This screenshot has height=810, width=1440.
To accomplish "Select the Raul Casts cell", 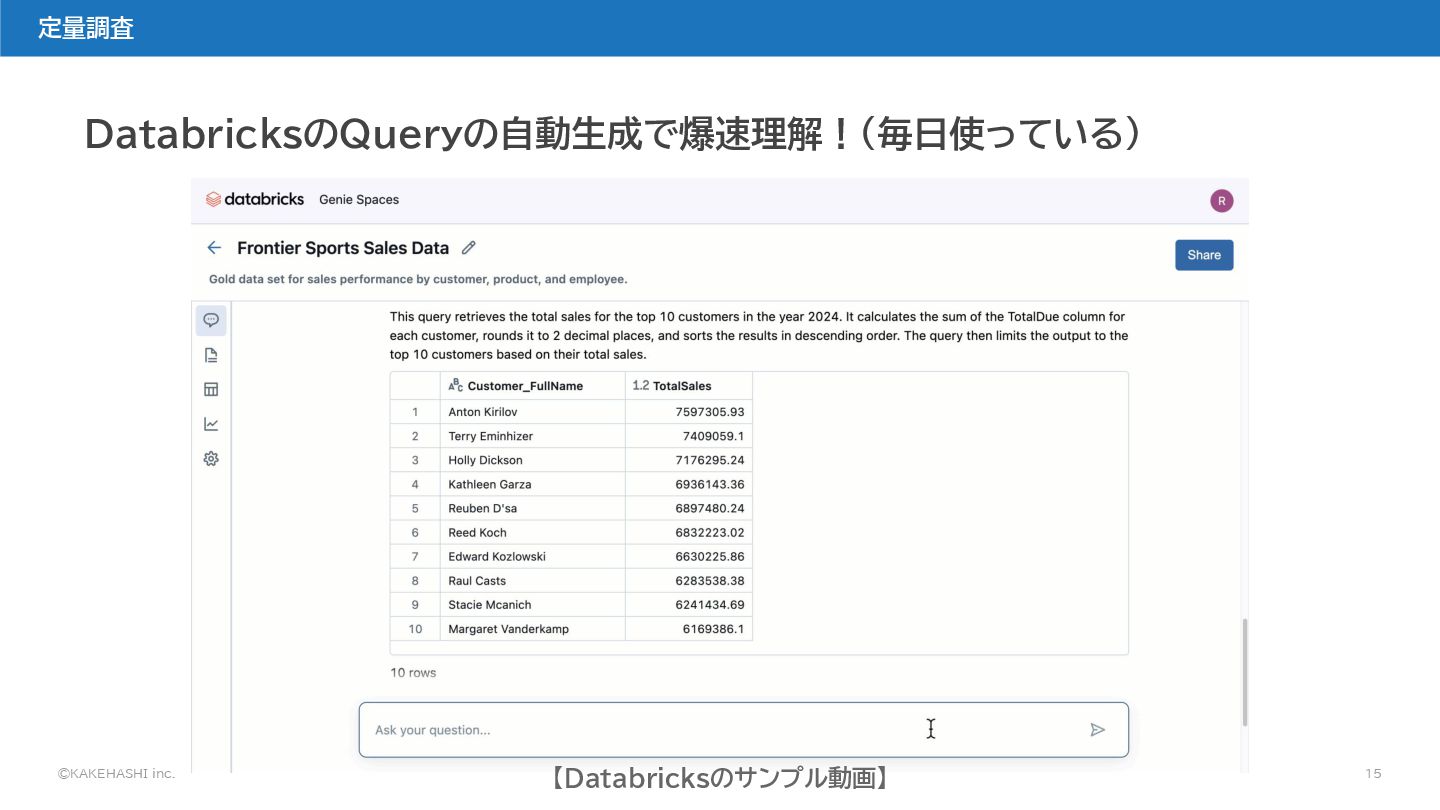I will (x=532, y=580).
